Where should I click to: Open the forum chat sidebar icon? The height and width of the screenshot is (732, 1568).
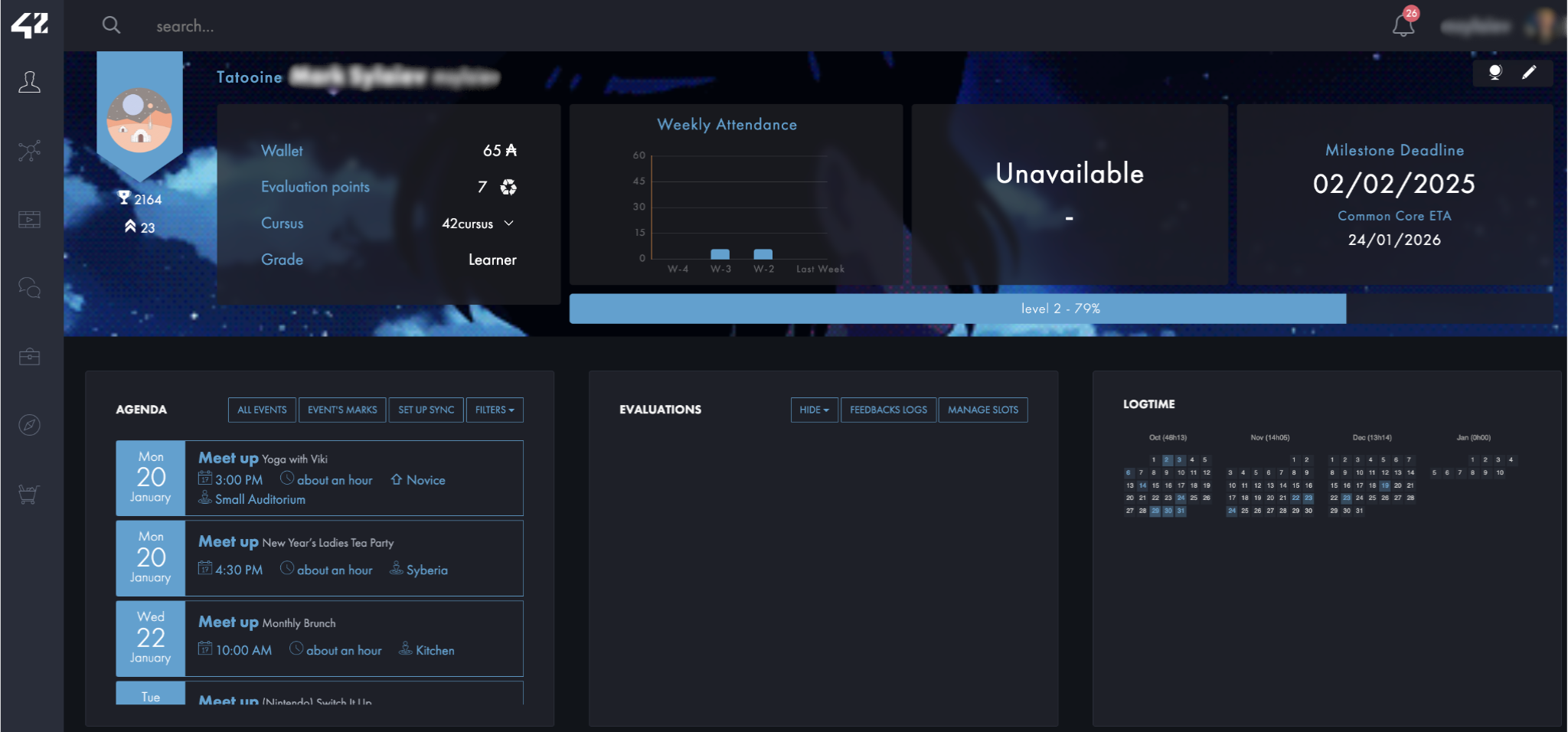click(x=30, y=288)
